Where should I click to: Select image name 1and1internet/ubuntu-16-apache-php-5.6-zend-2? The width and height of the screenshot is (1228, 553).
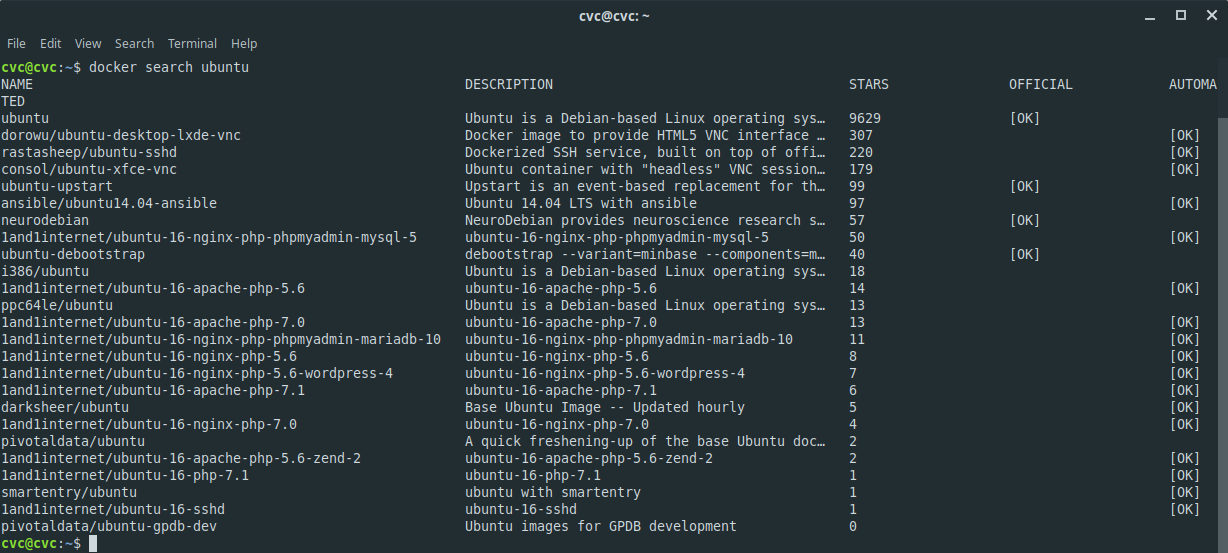(181, 458)
